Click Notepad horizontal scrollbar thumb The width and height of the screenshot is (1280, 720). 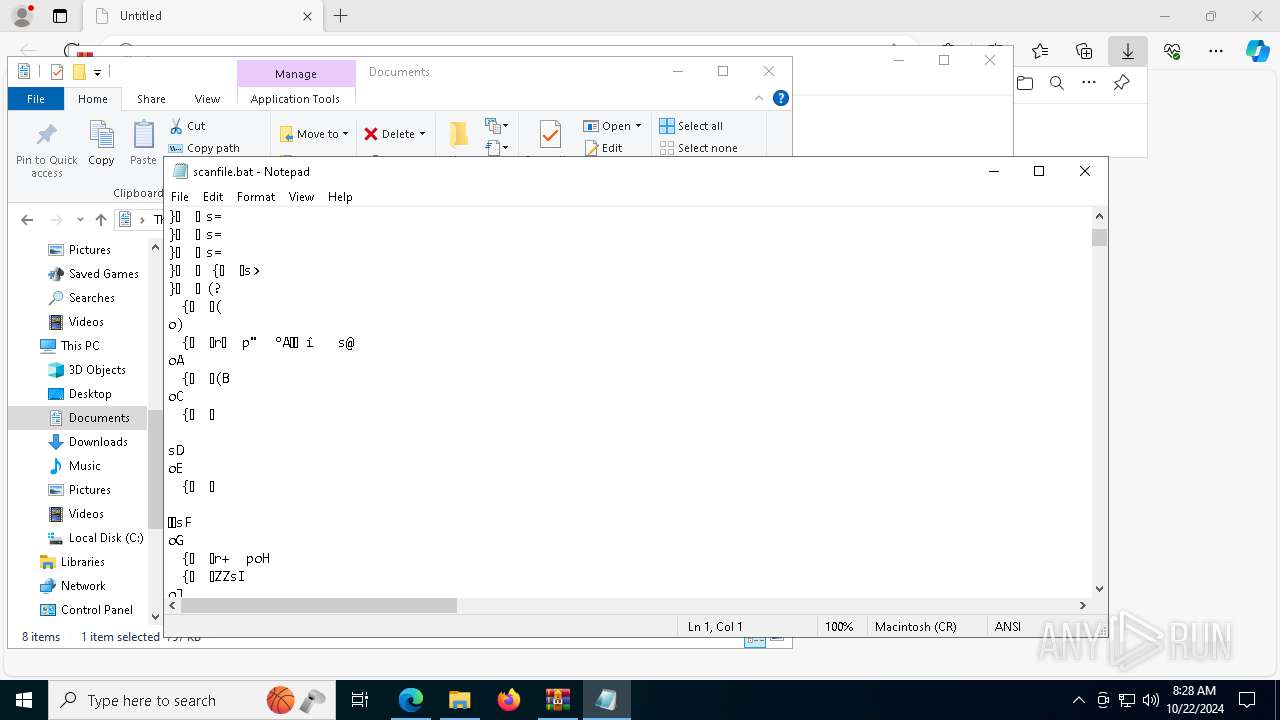(x=319, y=605)
